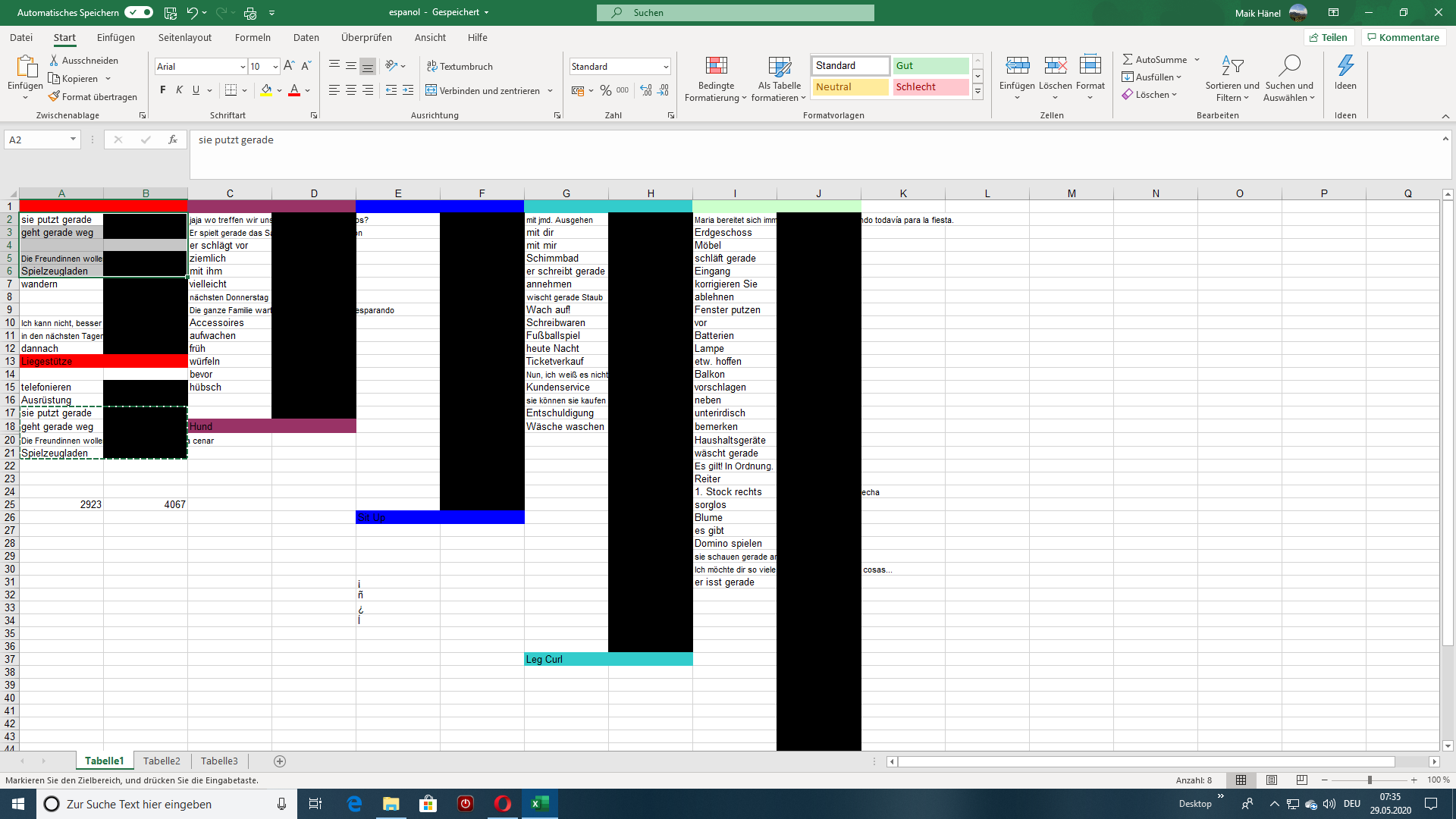This screenshot has width=1456, height=819.
Task: Click the Format übertragen paintbrush
Action: (55, 96)
